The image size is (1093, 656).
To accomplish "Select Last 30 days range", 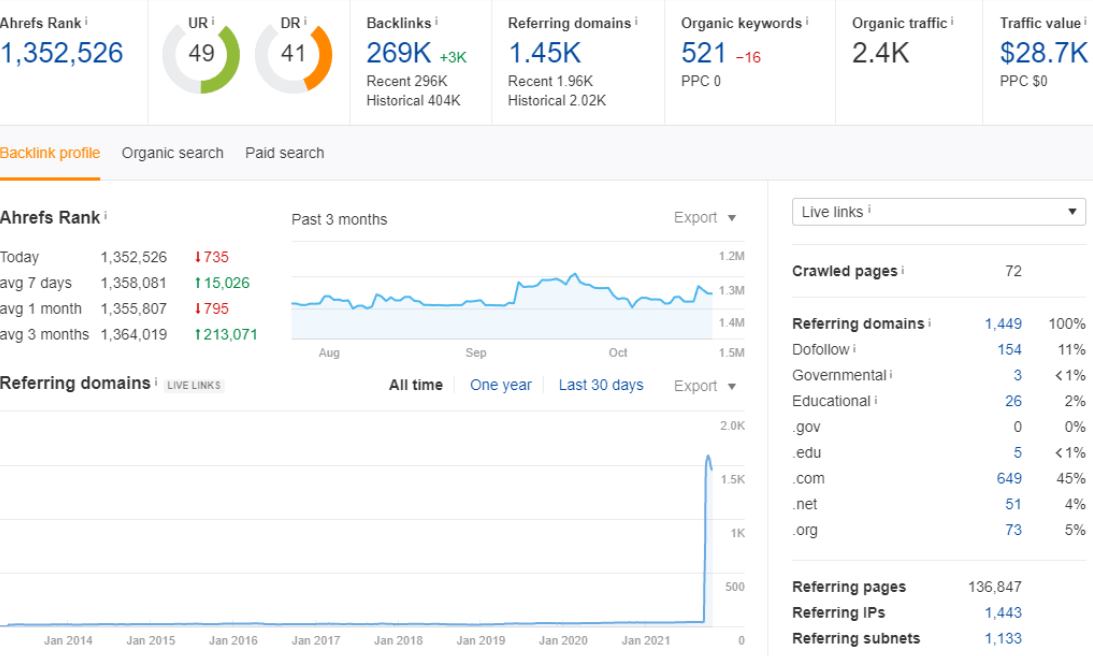I will [601, 385].
